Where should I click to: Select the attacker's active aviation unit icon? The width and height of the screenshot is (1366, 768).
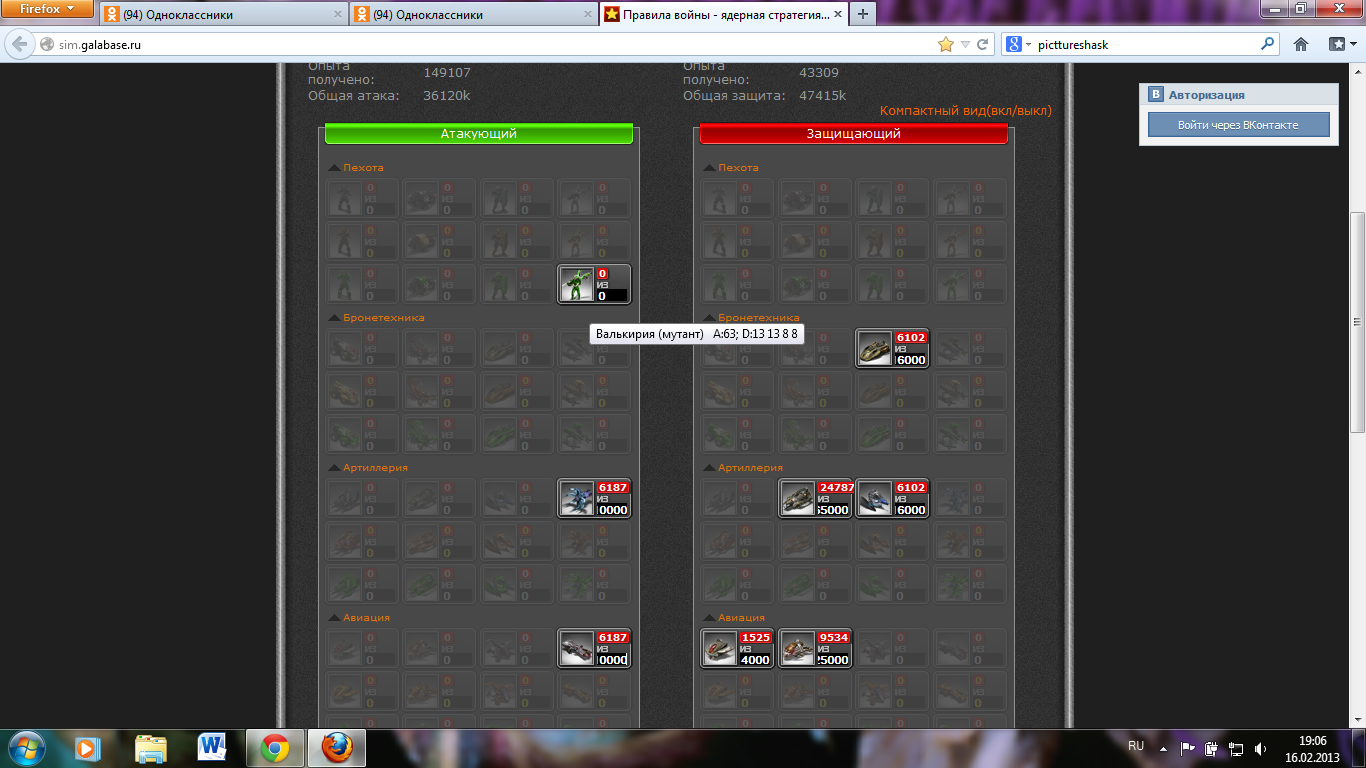[x=577, y=648]
